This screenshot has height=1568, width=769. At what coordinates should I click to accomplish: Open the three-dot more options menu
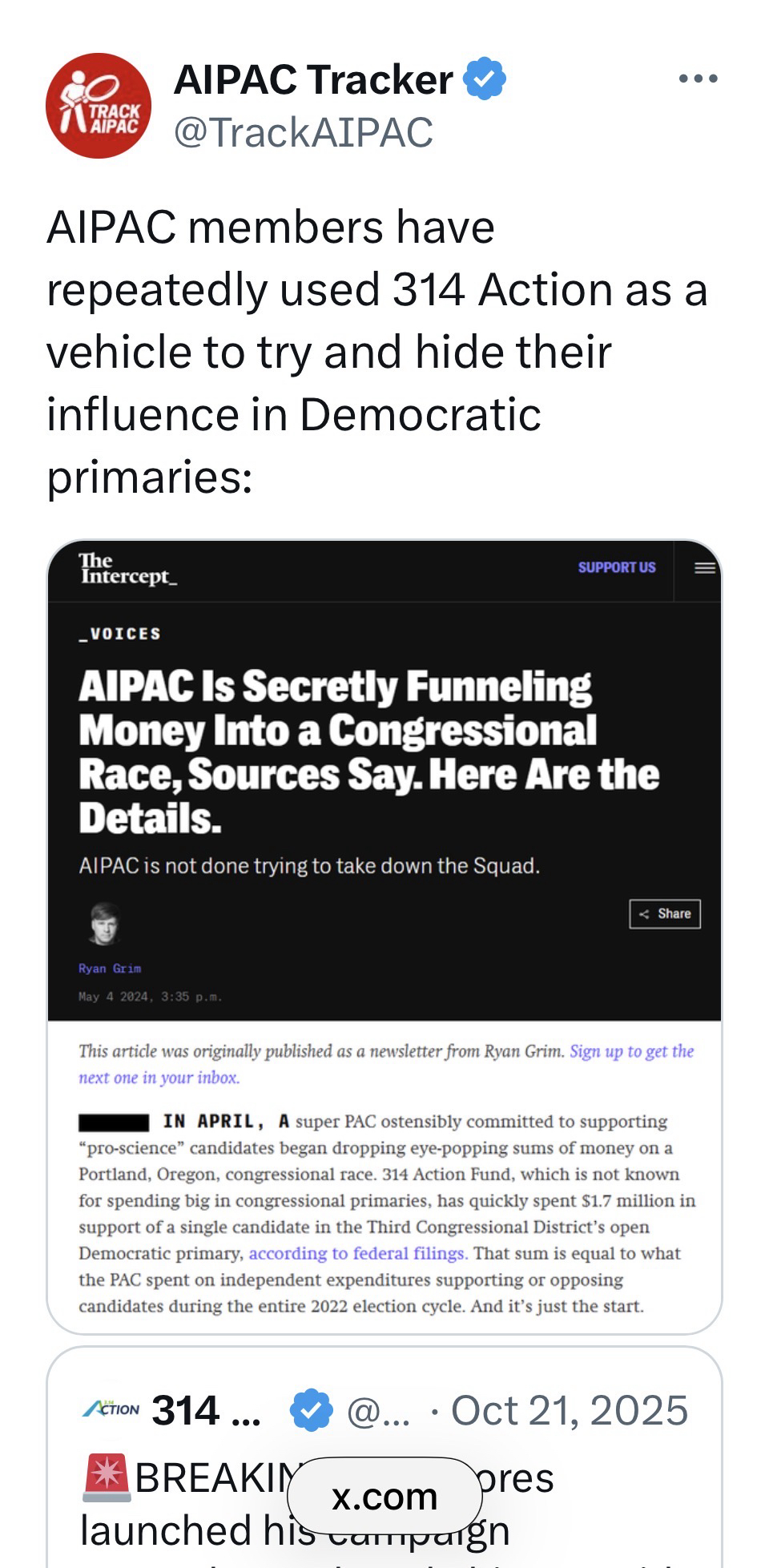click(x=698, y=79)
